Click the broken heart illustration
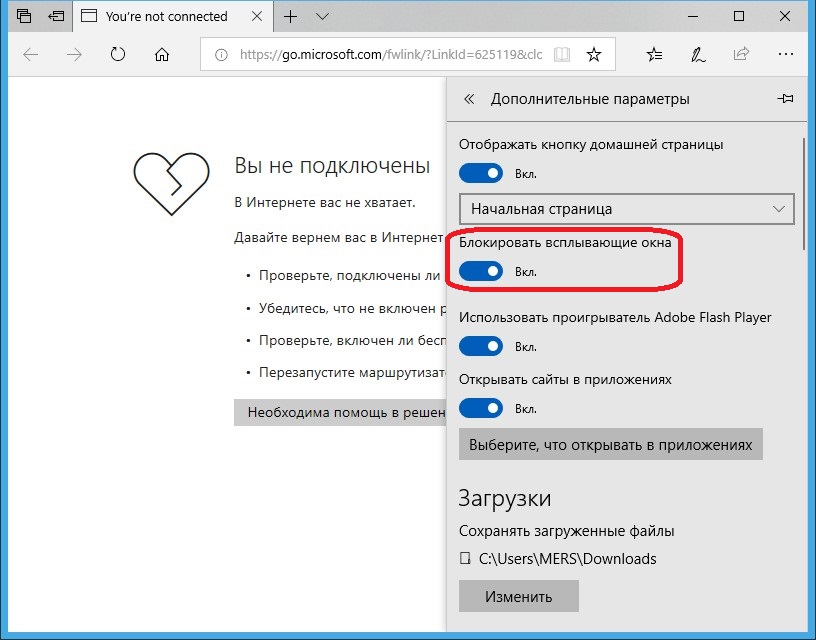 point(172,184)
